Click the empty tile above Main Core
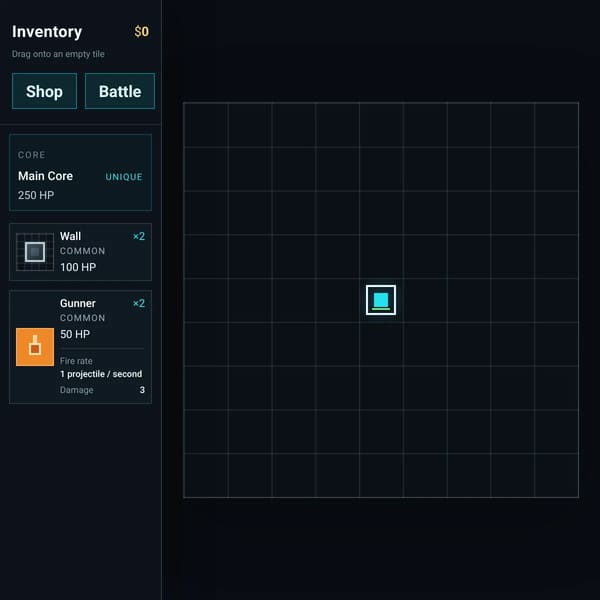This screenshot has width=600, height=600. tap(381, 256)
